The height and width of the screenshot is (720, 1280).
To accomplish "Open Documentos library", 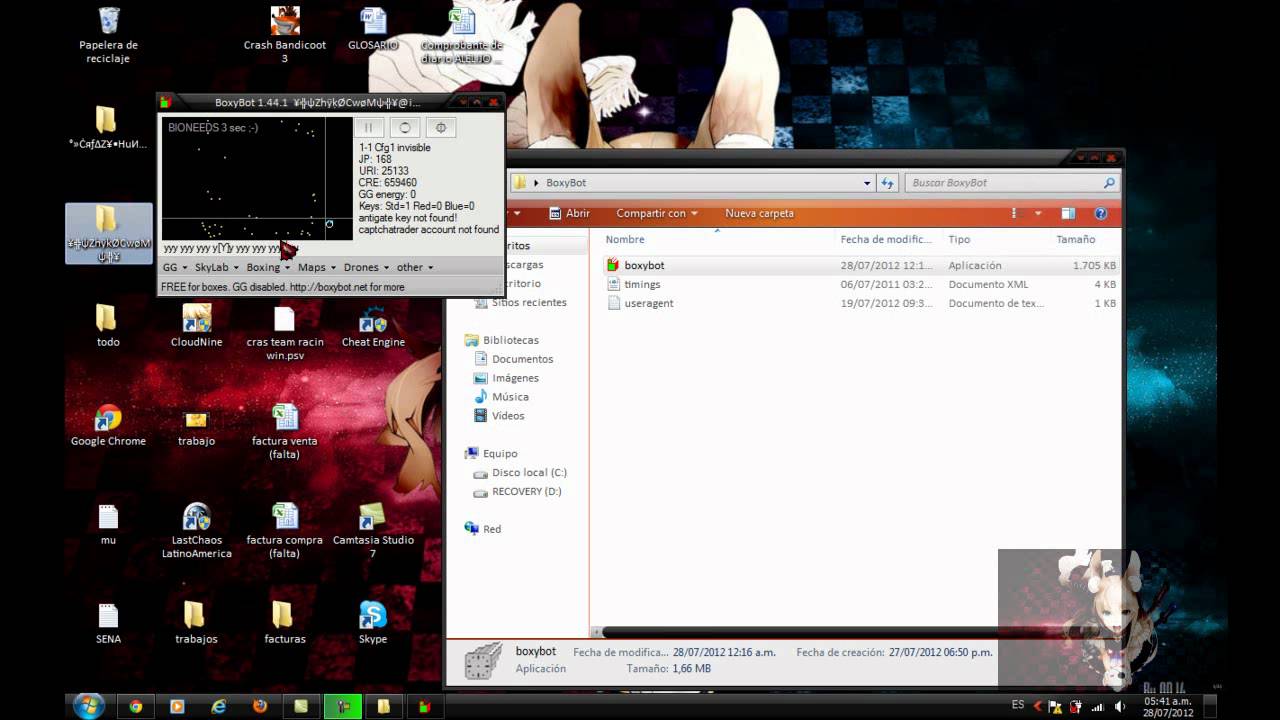I will (513, 359).
